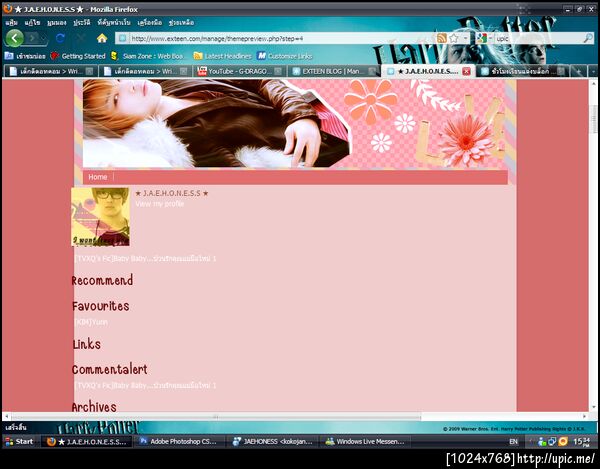The height and width of the screenshot is (469, 600).
Task: Click the search magnifier icon
Action: [x=588, y=38]
